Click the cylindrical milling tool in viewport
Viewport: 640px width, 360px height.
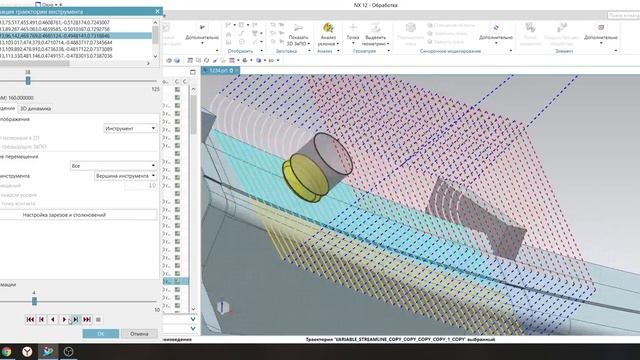[x=318, y=167]
